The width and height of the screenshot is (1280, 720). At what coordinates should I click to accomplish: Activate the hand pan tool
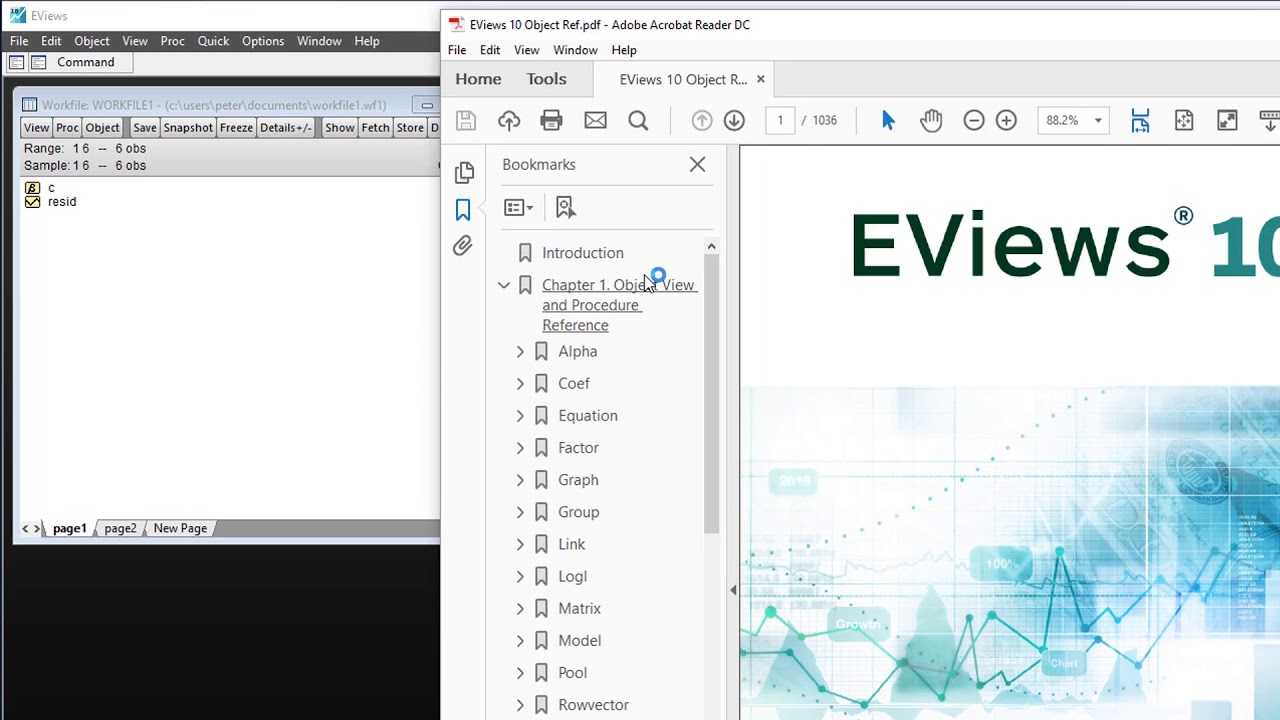[x=931, y=121]
